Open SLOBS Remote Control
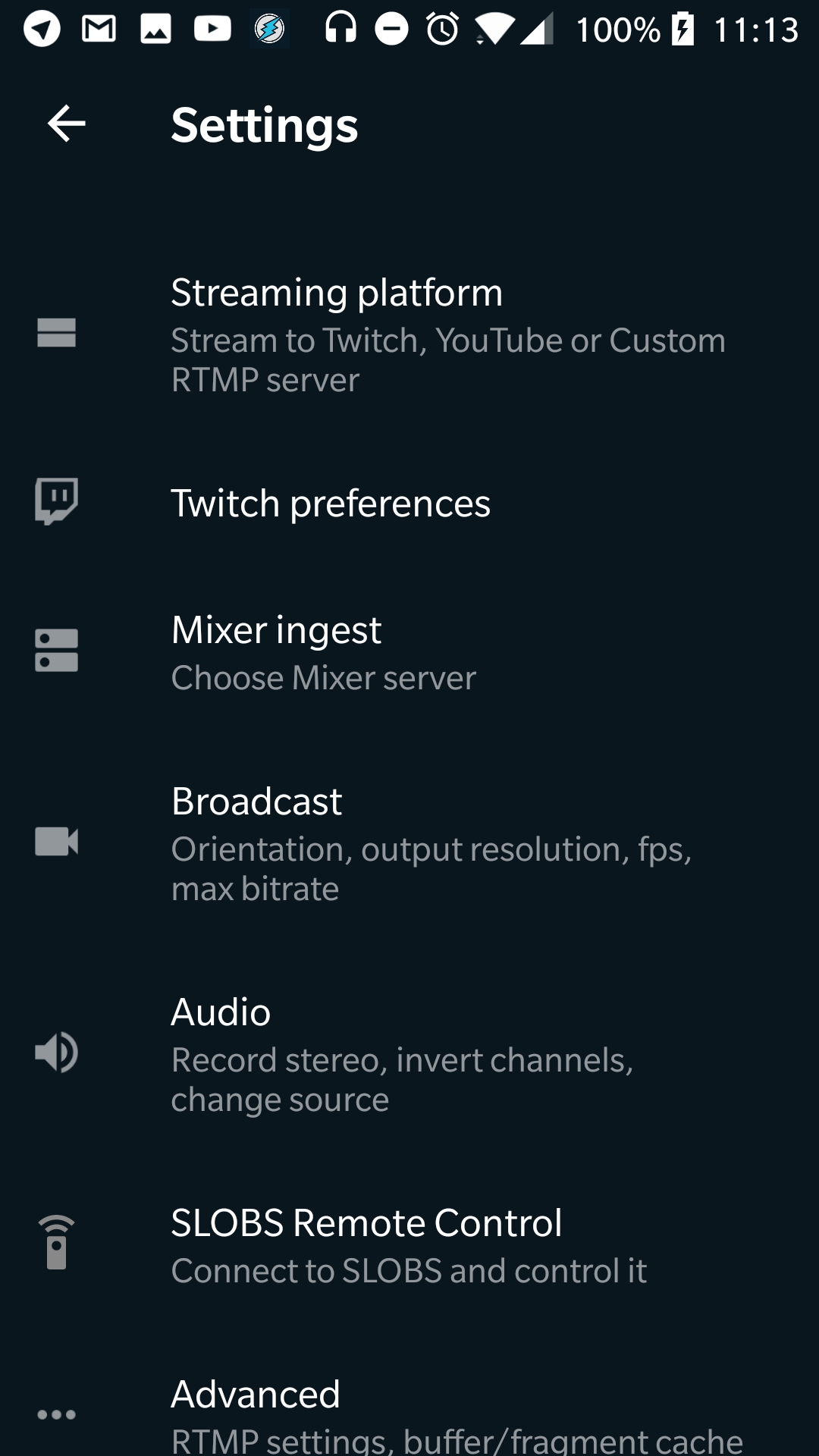Image resolution: width=819 pixels, height=1456 pixels. point(408,1245)
